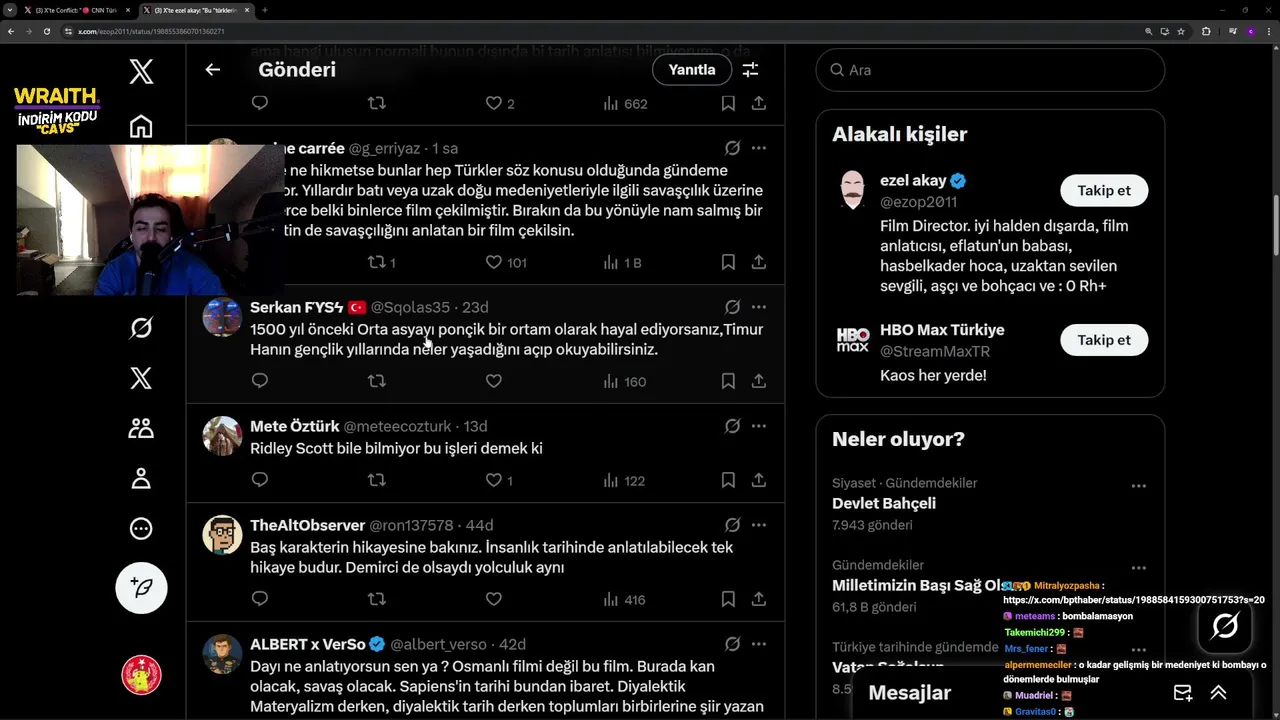Follow ezel akay with Takip et
Image resolution: width=1280 pixels, height=720 pixels.
(x=1104, y=190)
